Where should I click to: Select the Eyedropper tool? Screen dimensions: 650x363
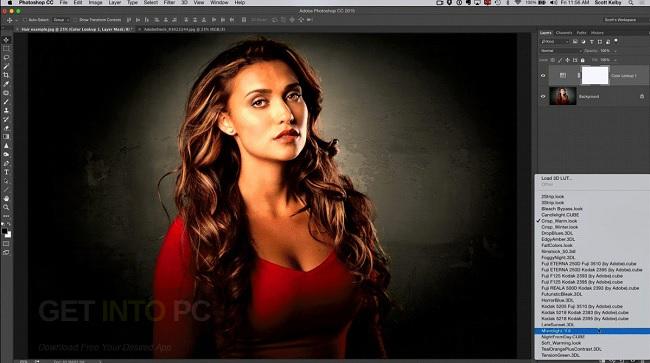pyautogui.click(x=6, y=84)
